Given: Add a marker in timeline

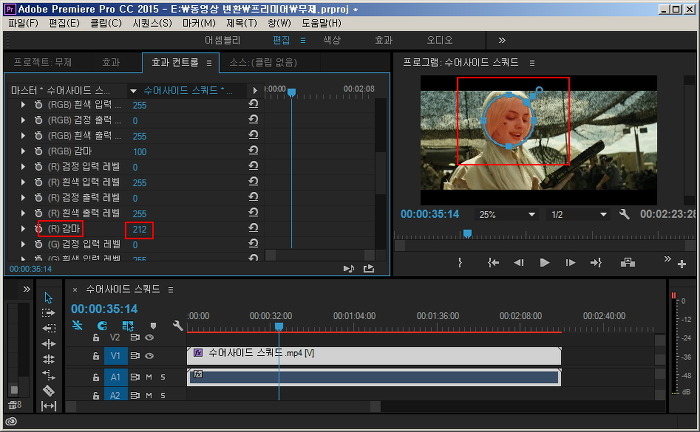Looking at the screenshot, I should pyautogui.click(x=153, y=325).
